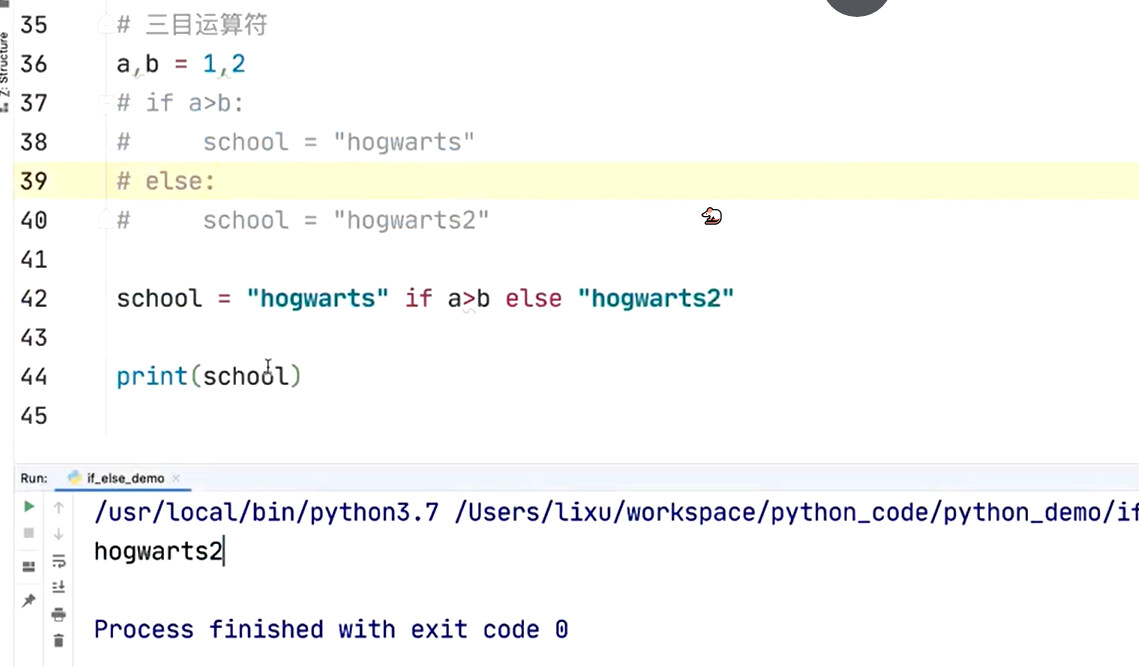Image resolution: width=1139 pixels, height=667 pixels.
Task: Toggle the scroll-to-end icon in console
Action: (59, 587)
